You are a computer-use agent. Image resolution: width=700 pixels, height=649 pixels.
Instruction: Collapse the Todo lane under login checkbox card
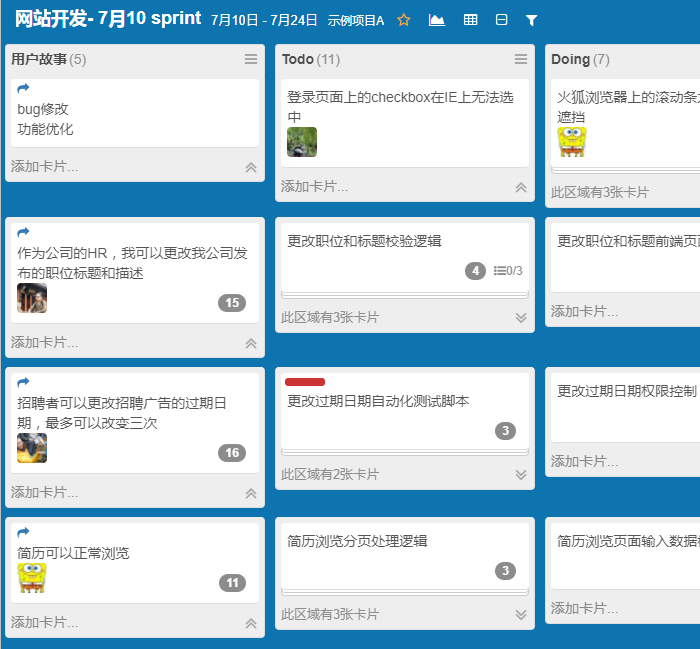pyautogui.click(x=520, y=187)
